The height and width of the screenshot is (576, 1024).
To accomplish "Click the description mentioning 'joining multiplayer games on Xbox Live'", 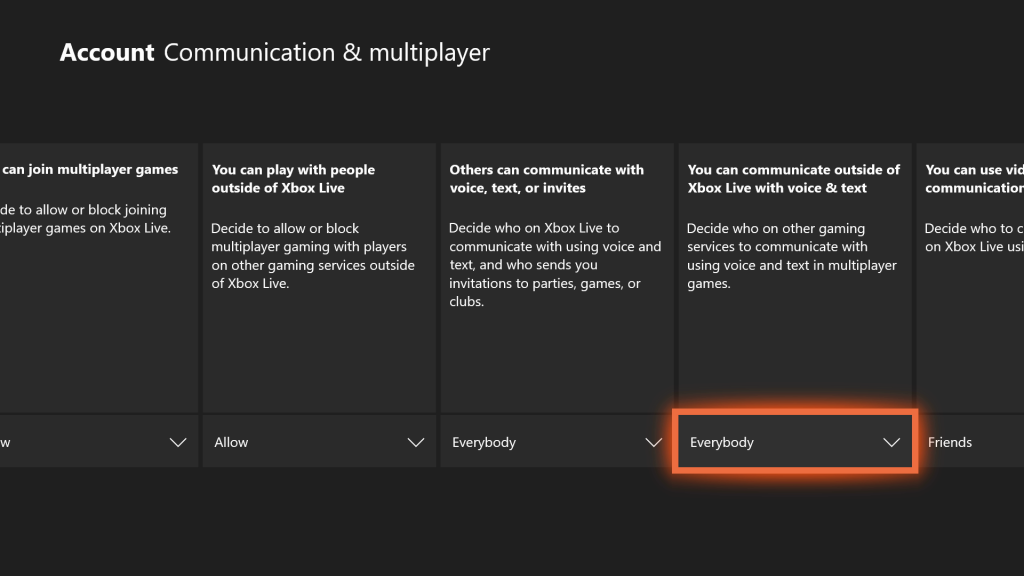I will pyautogui.click(x=86, y=219).
